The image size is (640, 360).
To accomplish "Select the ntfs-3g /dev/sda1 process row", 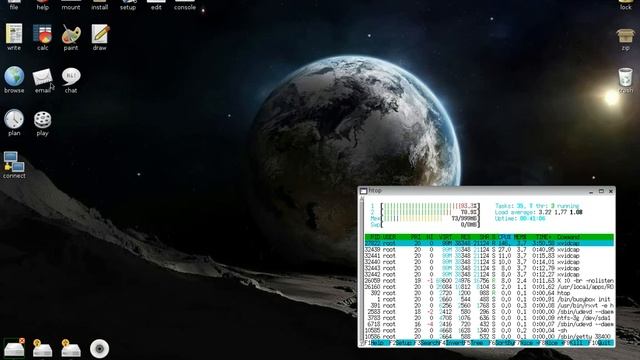I will point(489,318).
